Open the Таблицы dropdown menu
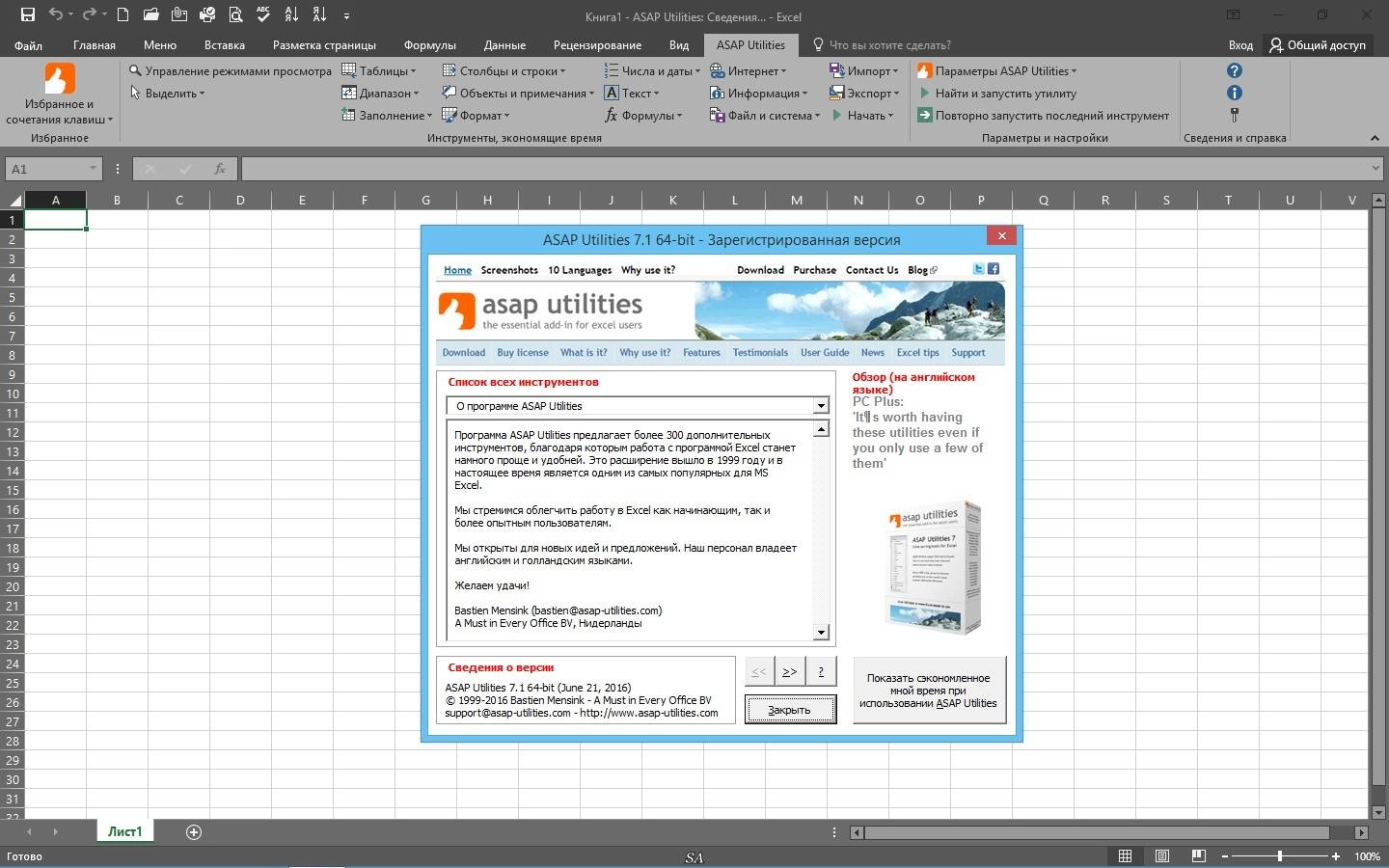Screen dimensions: 1389x868 click(x=379, y=70)
